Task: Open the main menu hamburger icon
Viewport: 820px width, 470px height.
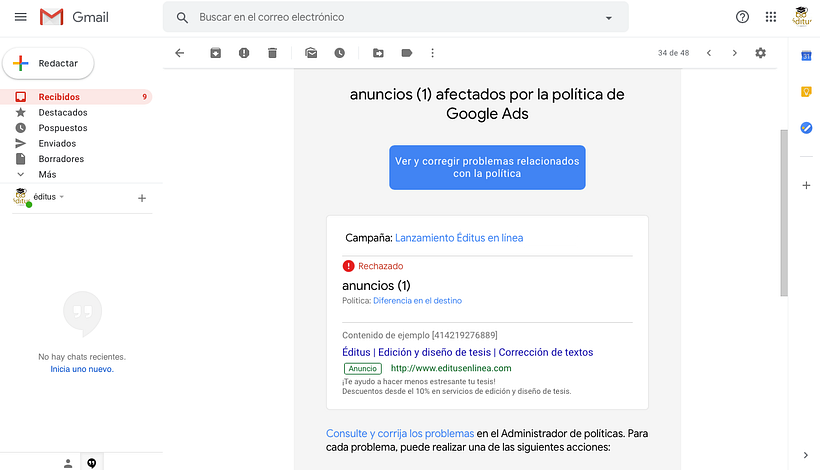Action: (x=20, y=17)
